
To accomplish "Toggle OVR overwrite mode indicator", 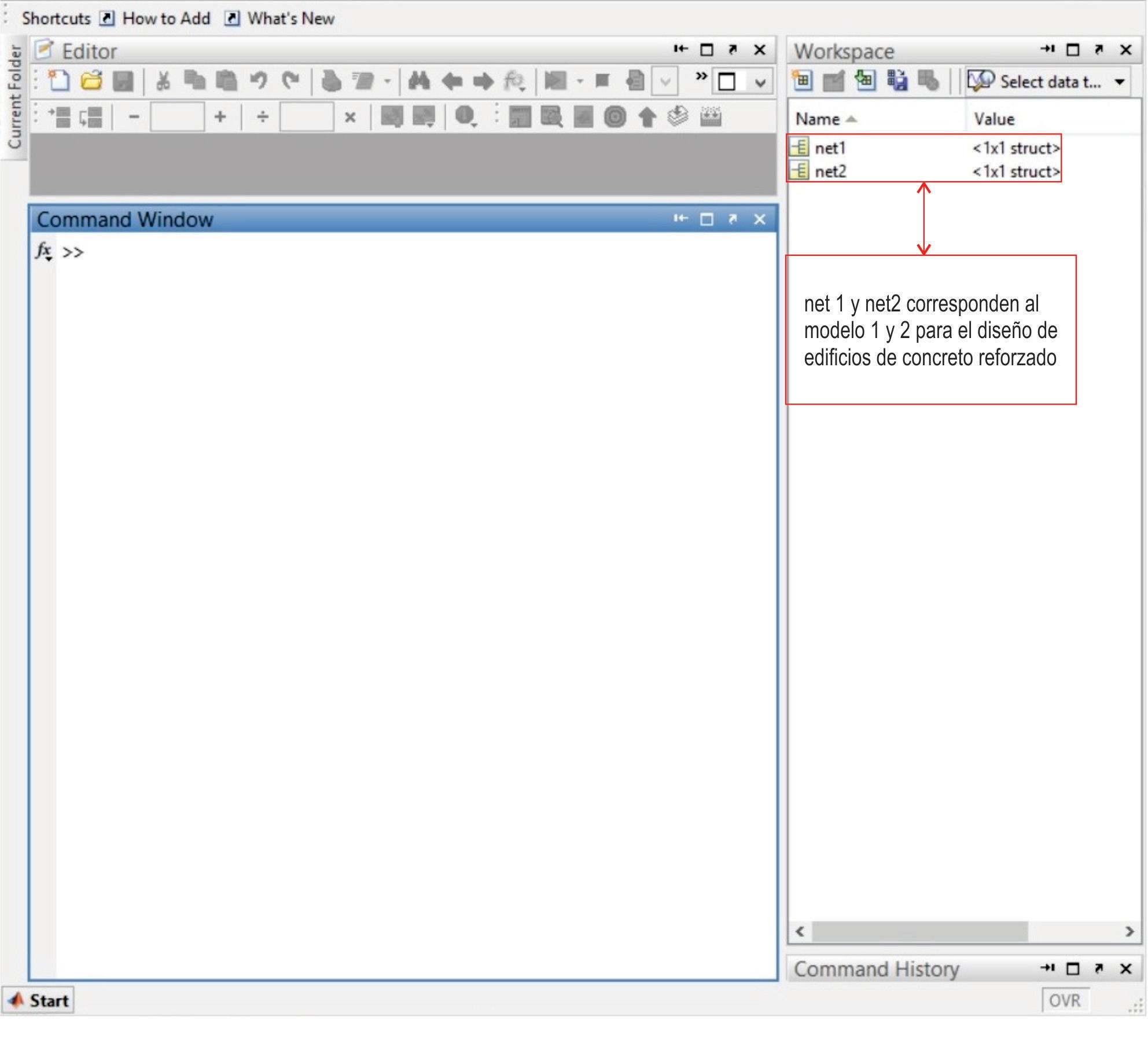I will pyautogui.click(x=1065, y=1000).
